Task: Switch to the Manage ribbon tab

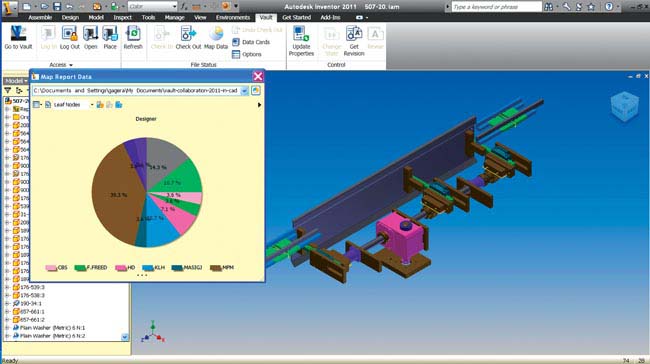Action: [x=175, y=17]
